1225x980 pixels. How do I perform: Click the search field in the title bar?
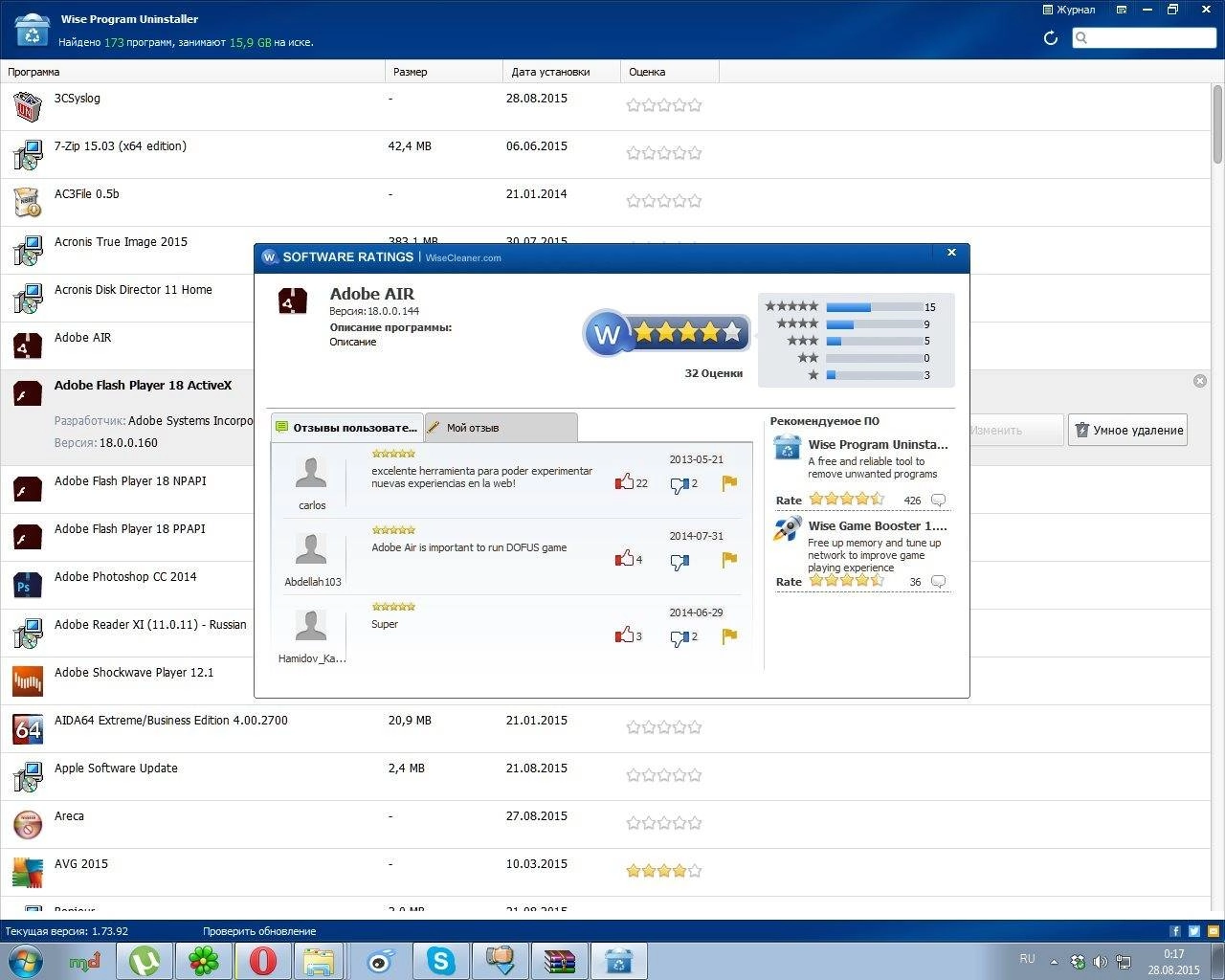1144,37
